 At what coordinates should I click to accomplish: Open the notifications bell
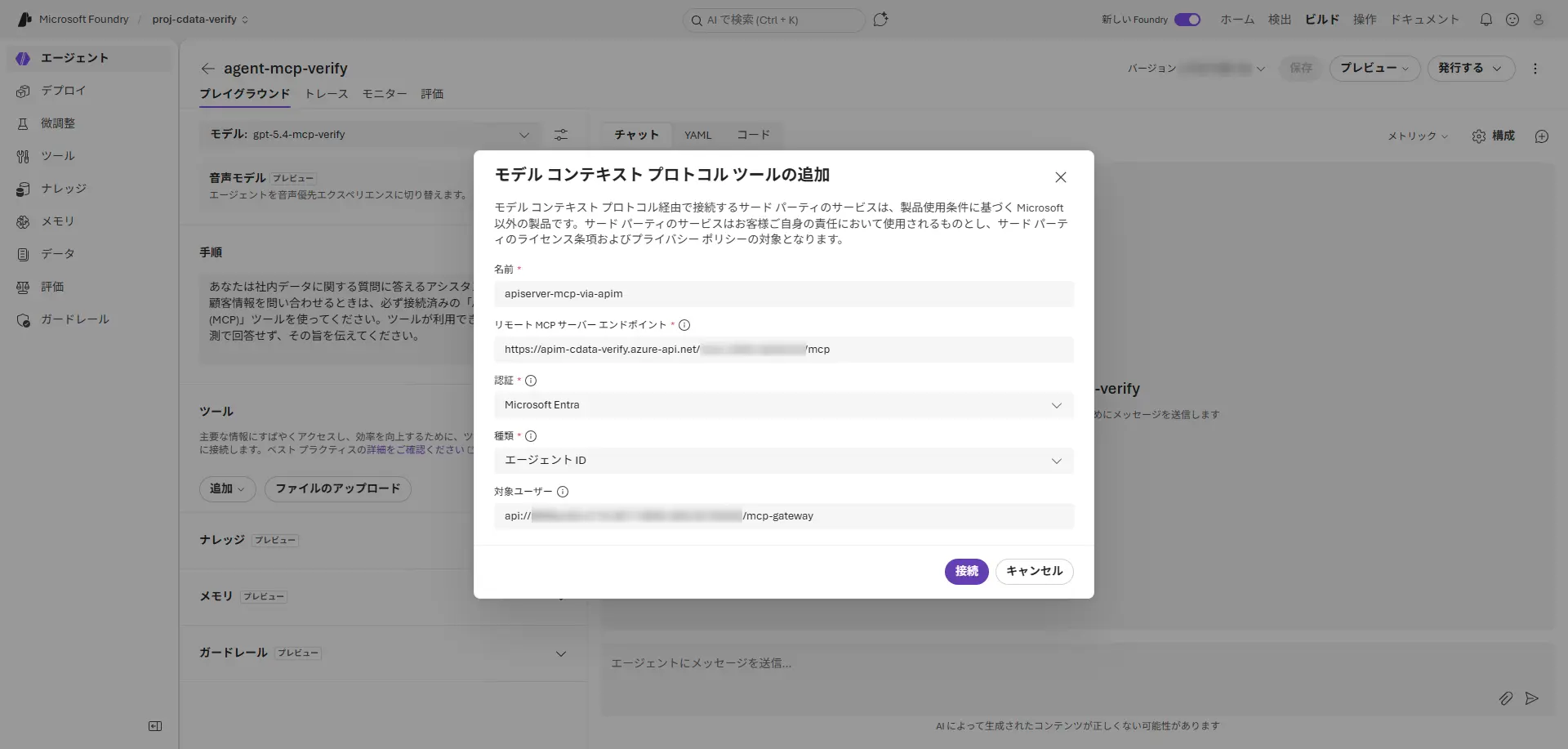pos(1486,20)
